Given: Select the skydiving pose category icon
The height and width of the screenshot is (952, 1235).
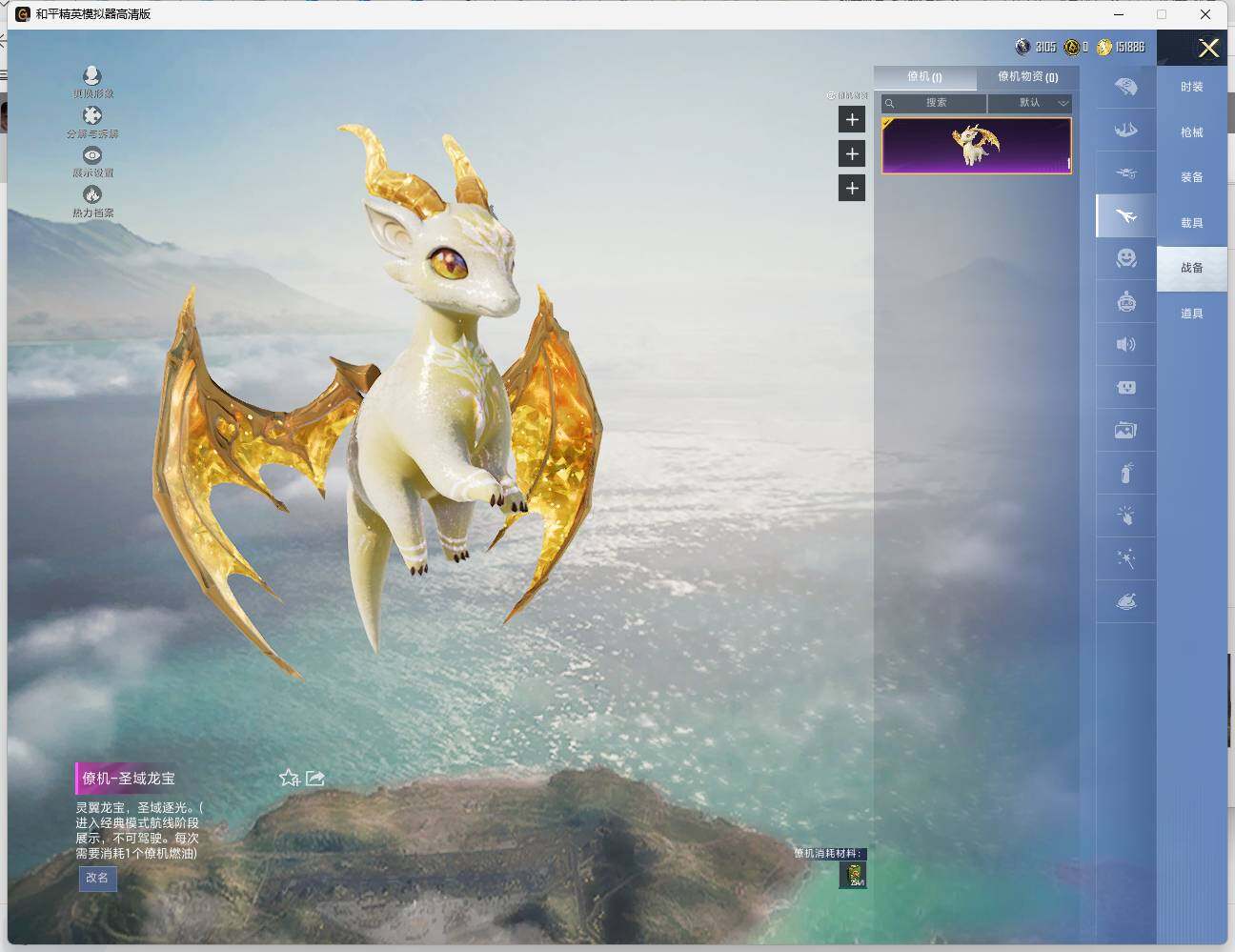Looking at the screenshot, I should tap(1125, 130).
